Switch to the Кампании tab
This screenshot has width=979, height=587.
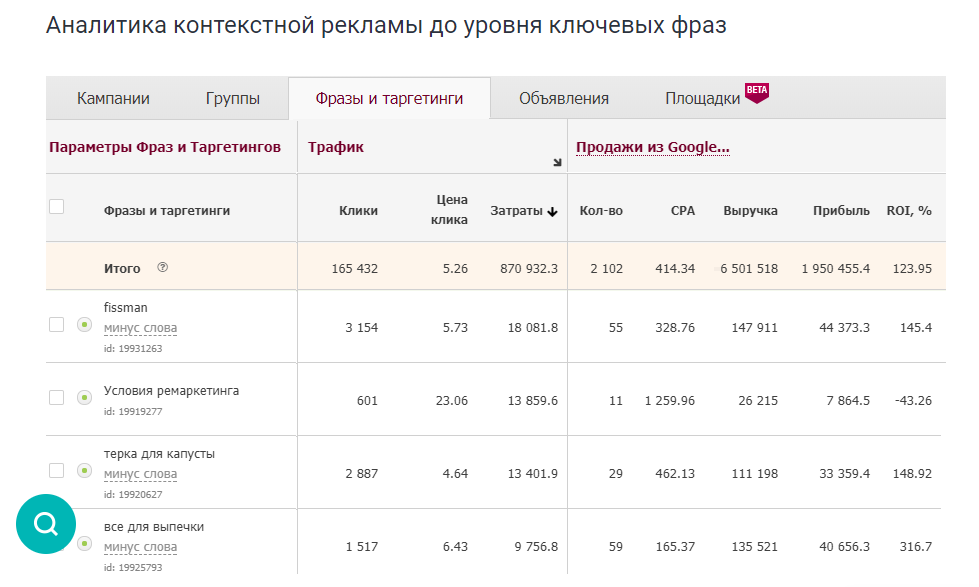[x=114, y=98]
